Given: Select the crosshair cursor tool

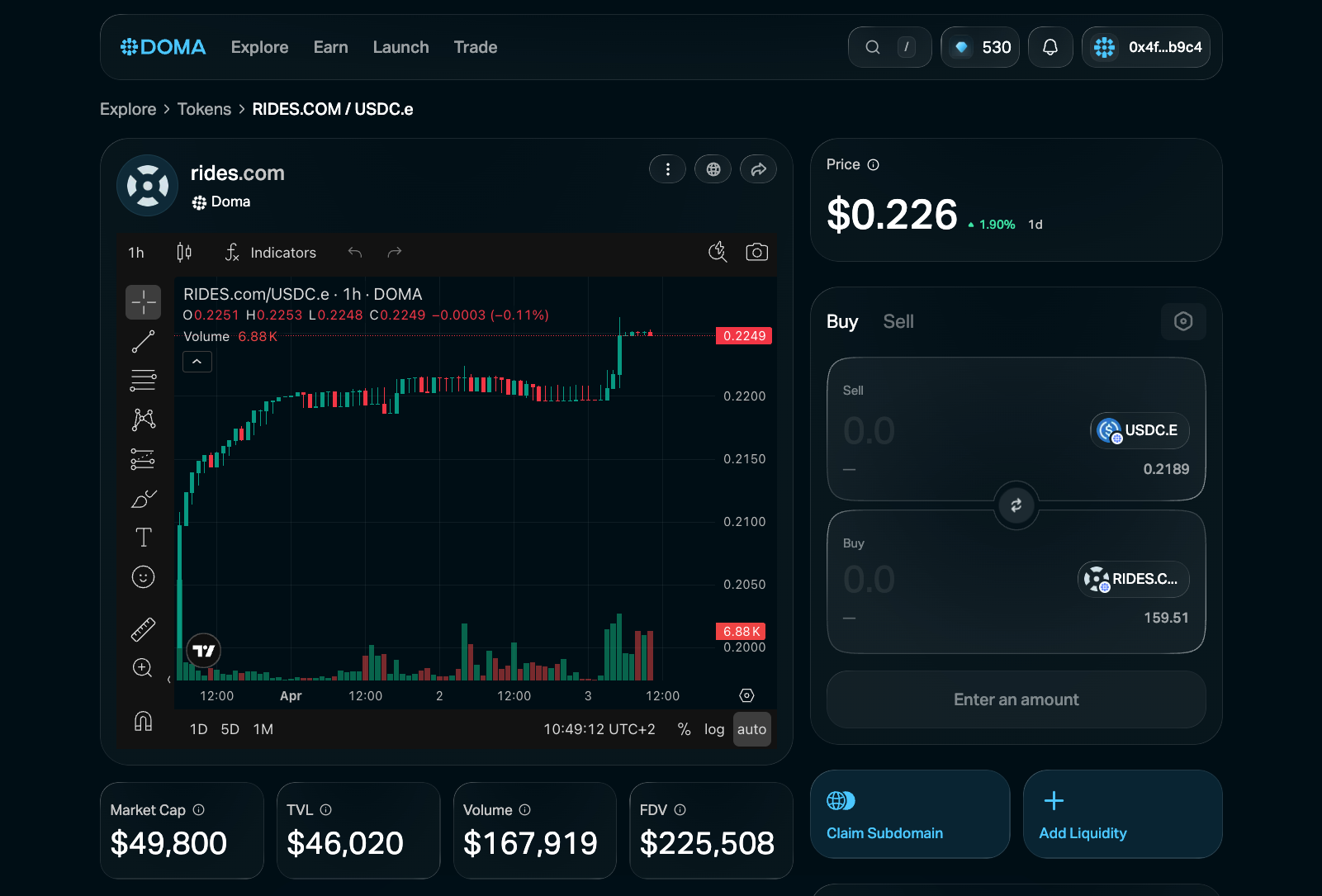Looking at the screenshot, I should click(x=144, y=302).
